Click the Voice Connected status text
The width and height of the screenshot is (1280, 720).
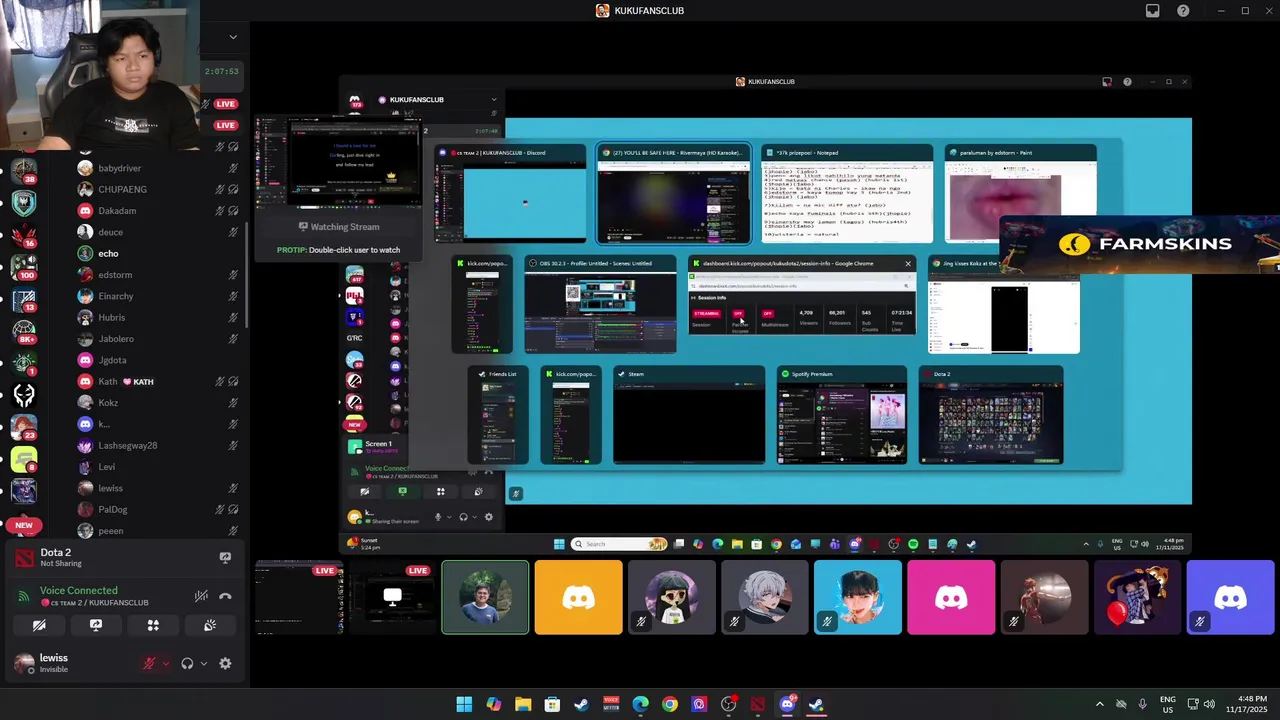pyautogui.click(x=78, y=590)
